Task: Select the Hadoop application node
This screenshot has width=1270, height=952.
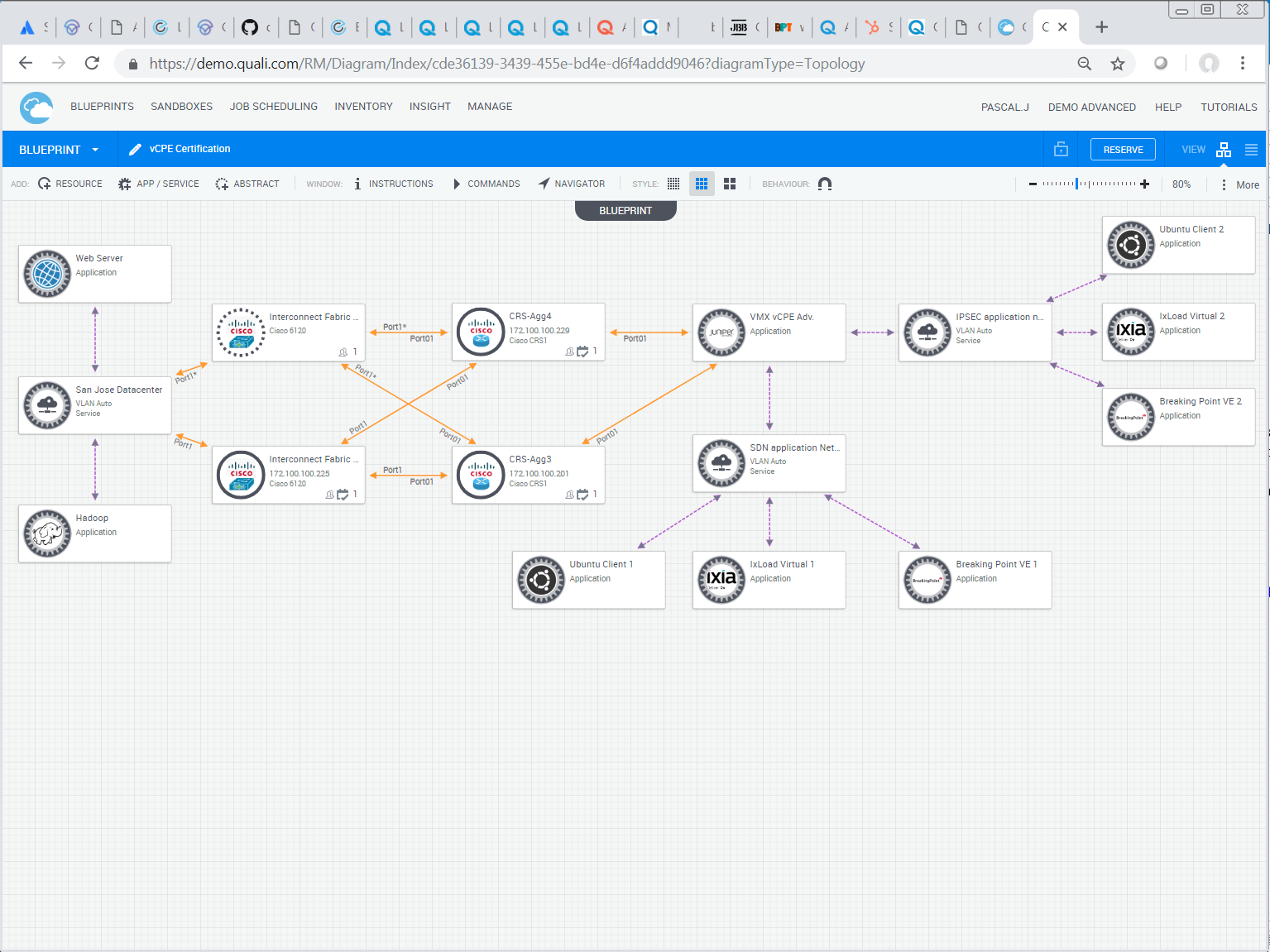Action: point(95,533)
